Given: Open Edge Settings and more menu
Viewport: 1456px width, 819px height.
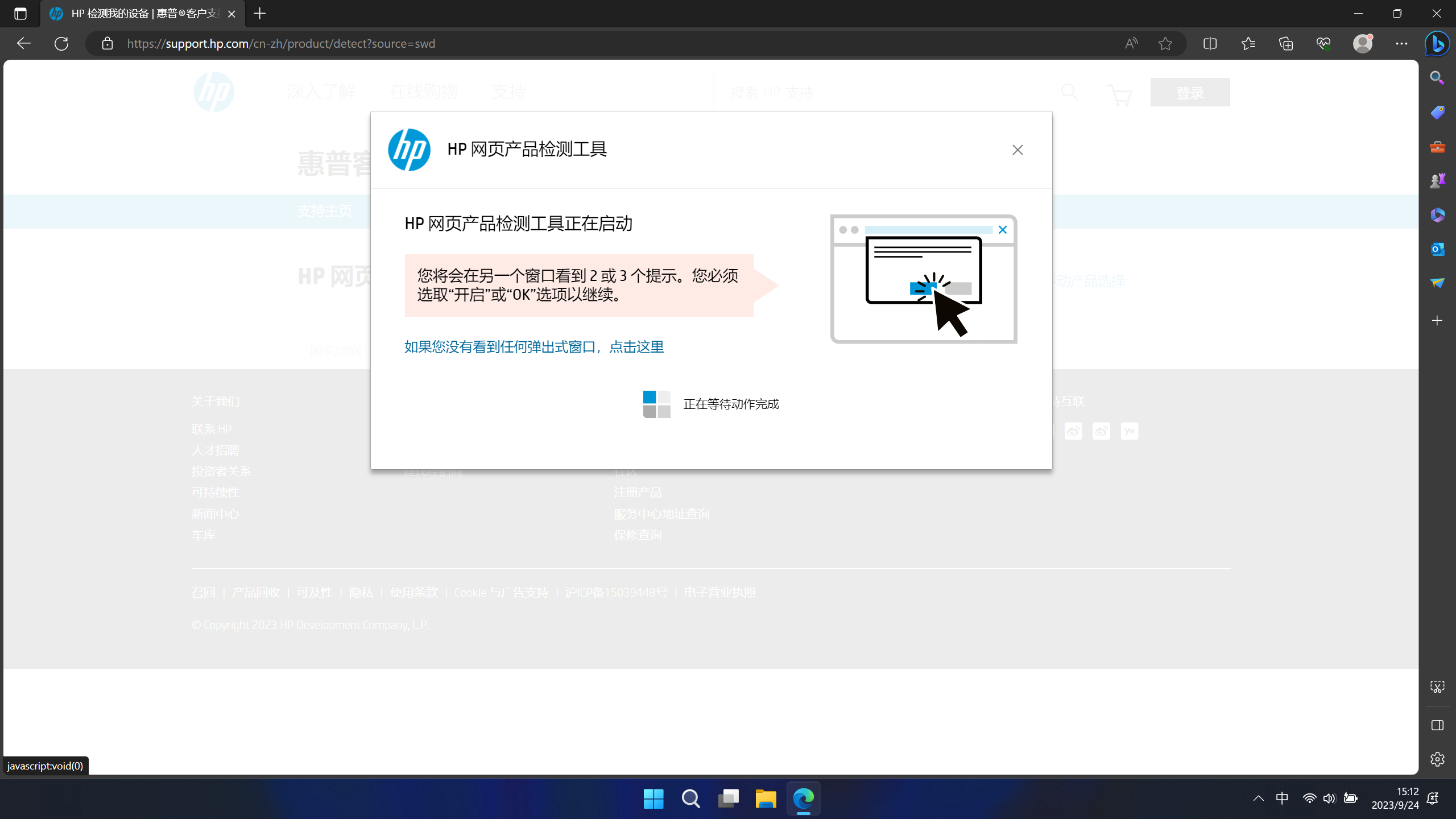Looking at the screenshot, I should (x=1401, y=44).
